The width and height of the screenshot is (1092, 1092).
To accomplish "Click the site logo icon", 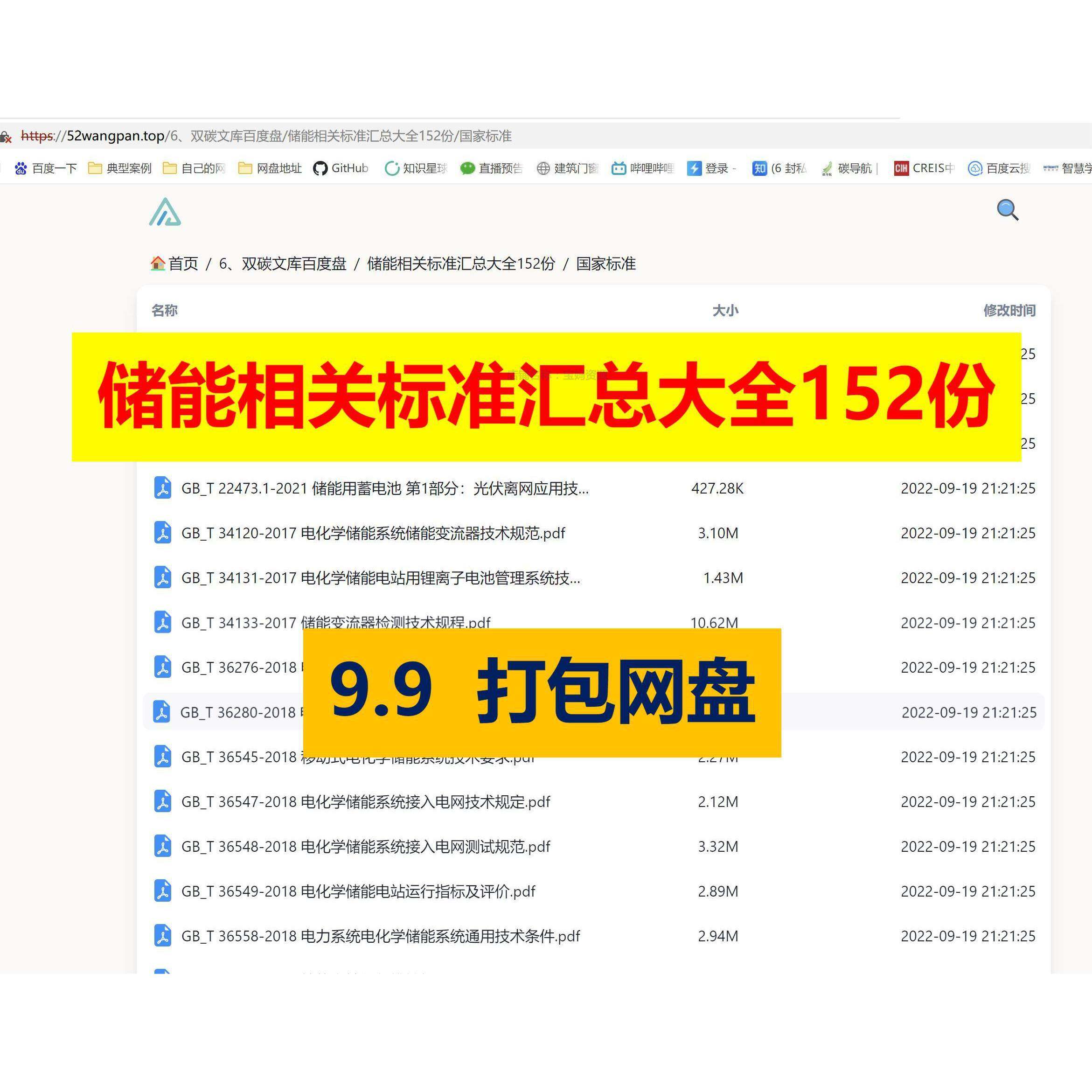I will (x=165, y=212).
